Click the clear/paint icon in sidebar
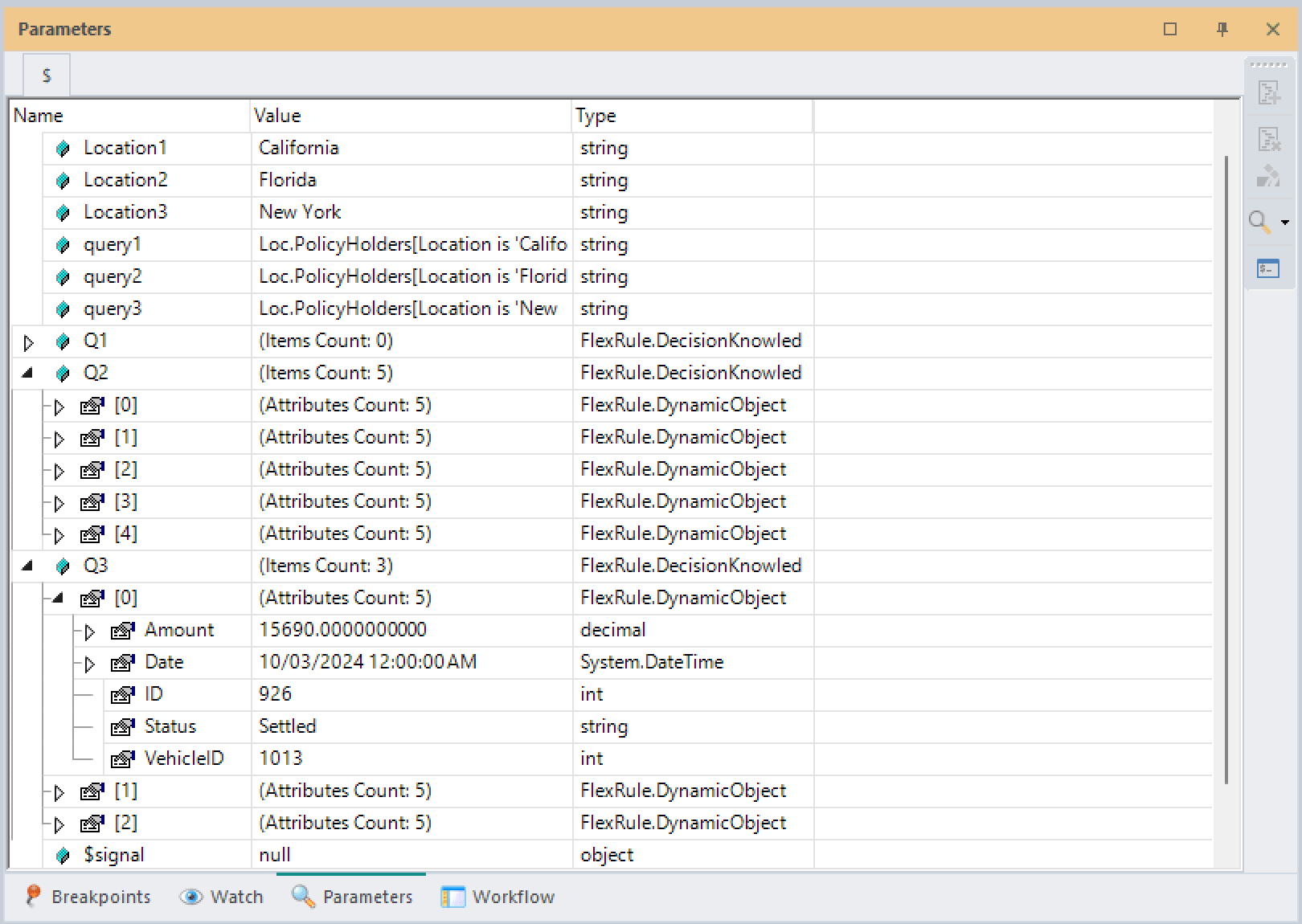The image size is (1302, 924). click(1269, 176)
